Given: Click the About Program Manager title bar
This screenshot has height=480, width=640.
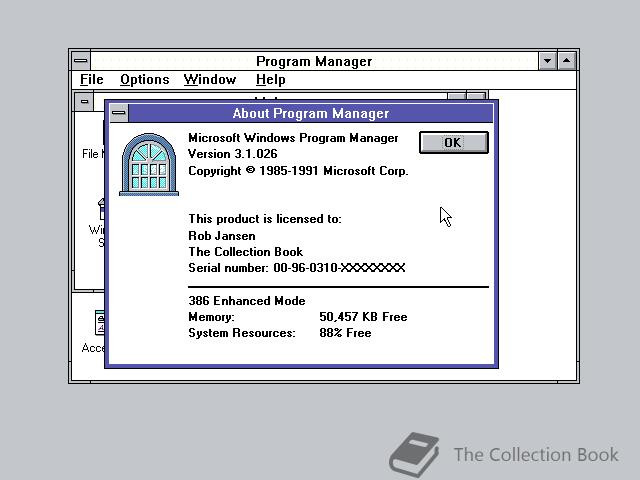Looking at the screenshot, I should (x=311, y=113).
